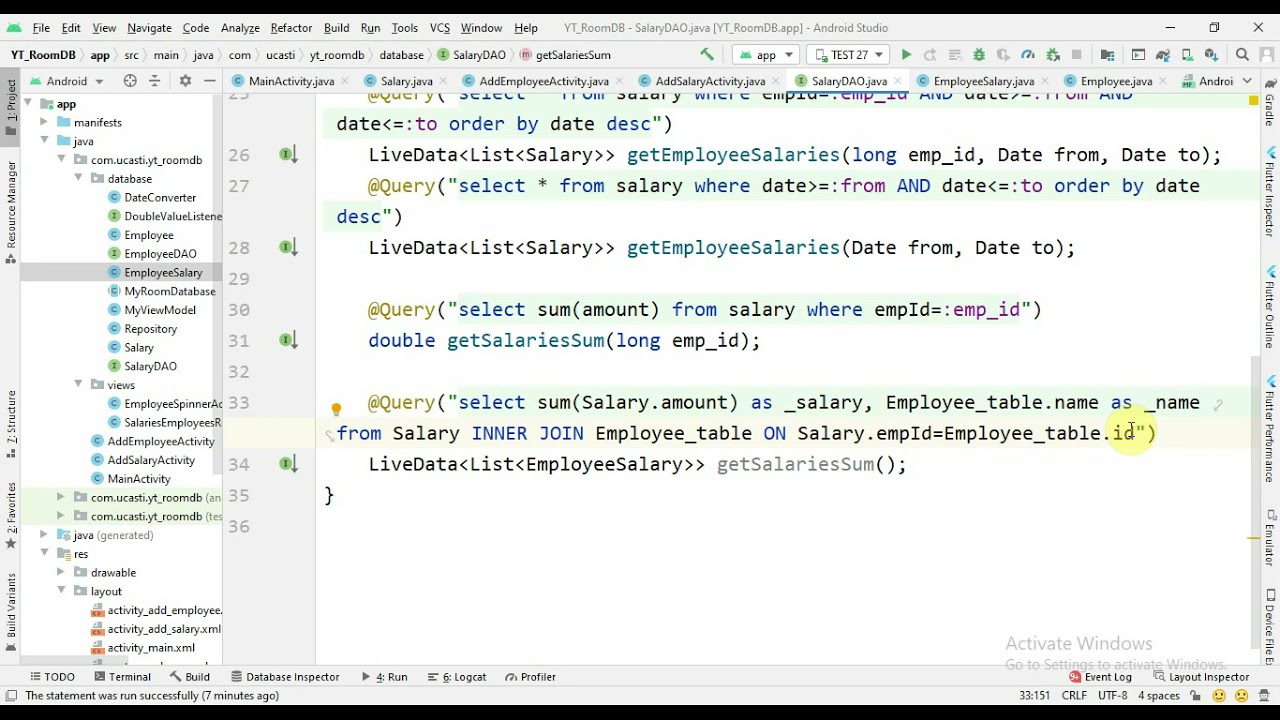Toggle tool window bars icon at bottom-left

coord(10,696)
